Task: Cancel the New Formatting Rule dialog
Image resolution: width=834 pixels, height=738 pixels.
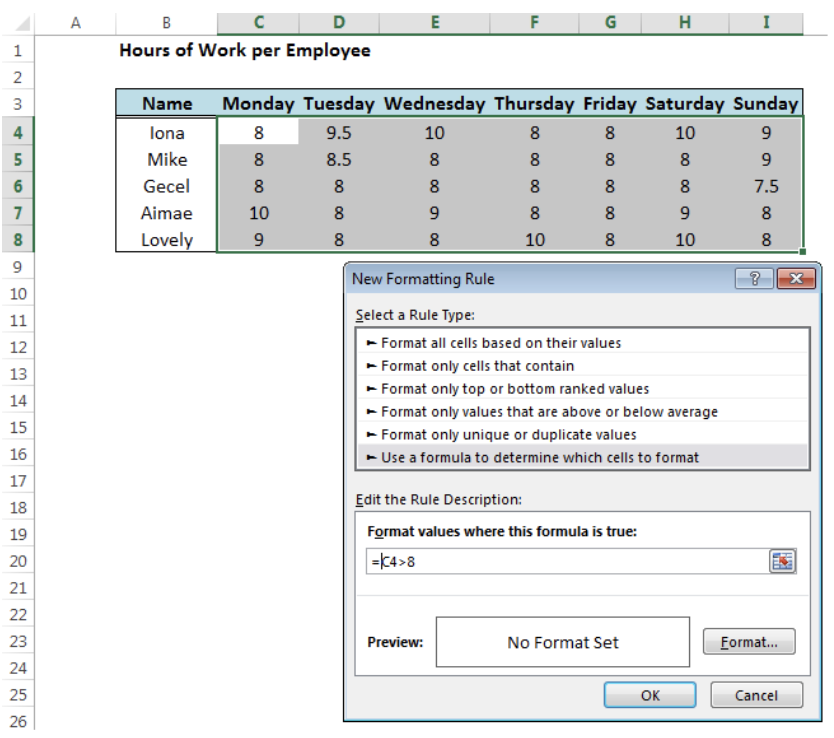Action: [757, 695]
